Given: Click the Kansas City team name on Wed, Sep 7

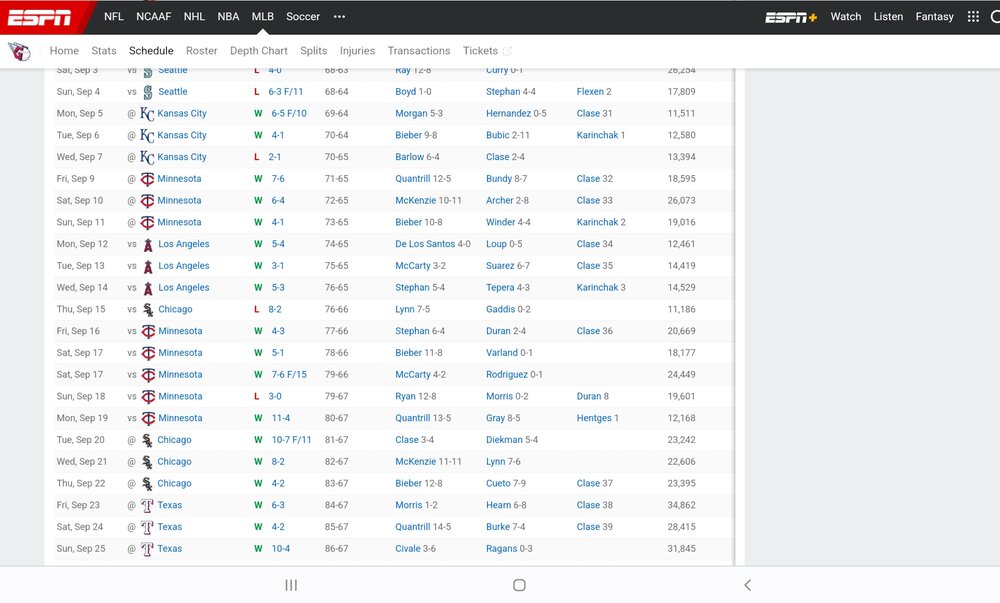Looking at the screenshot, I should coord(182,157).
